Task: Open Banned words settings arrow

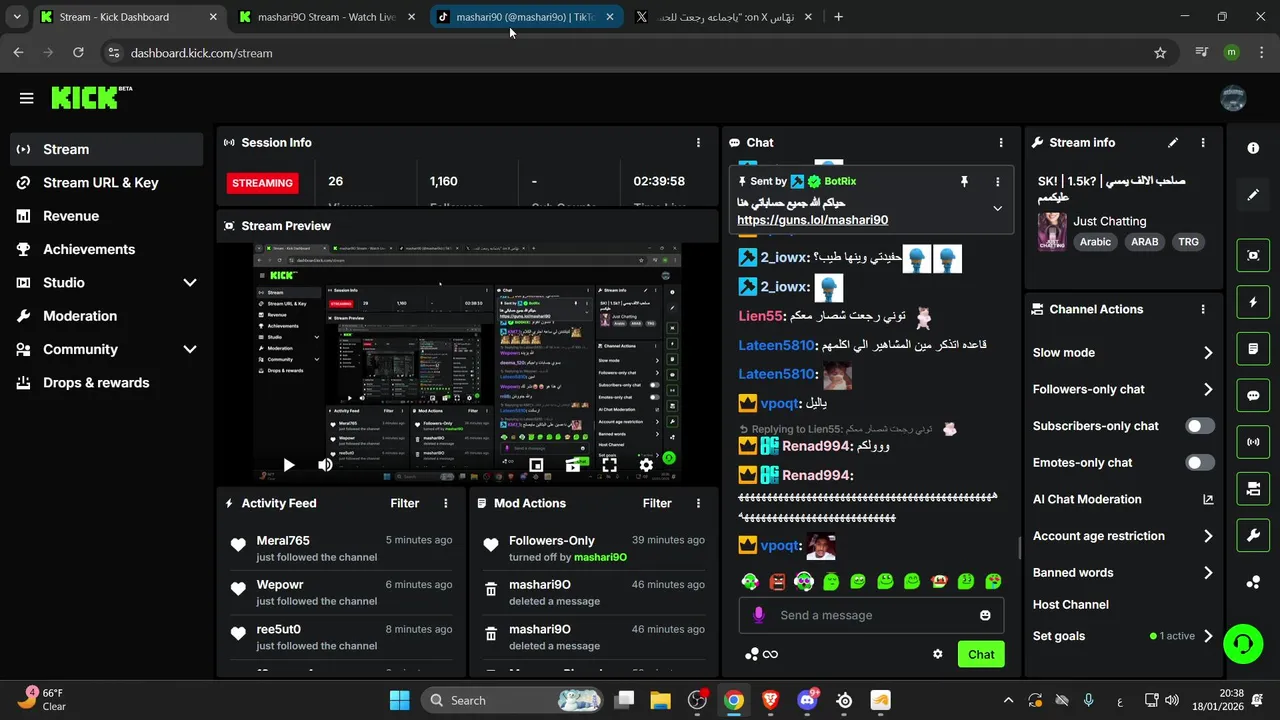Action: [x=1208, y=573]
